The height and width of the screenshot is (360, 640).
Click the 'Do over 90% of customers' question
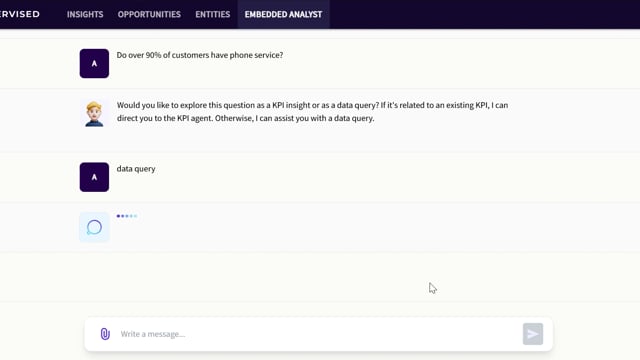point(200,55)
